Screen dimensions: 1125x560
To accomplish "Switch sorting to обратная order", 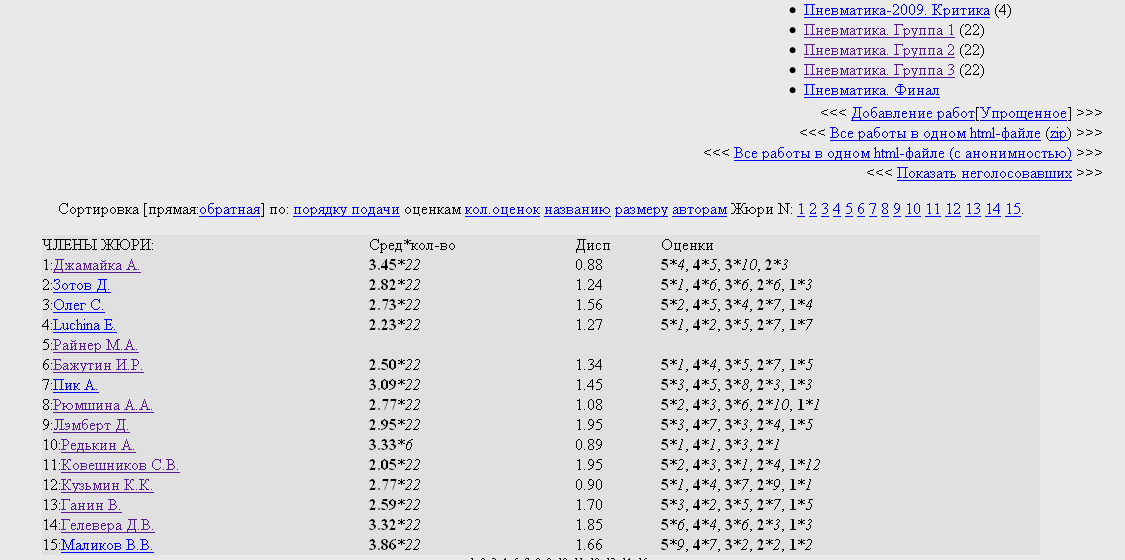I will tap(229, 209).
